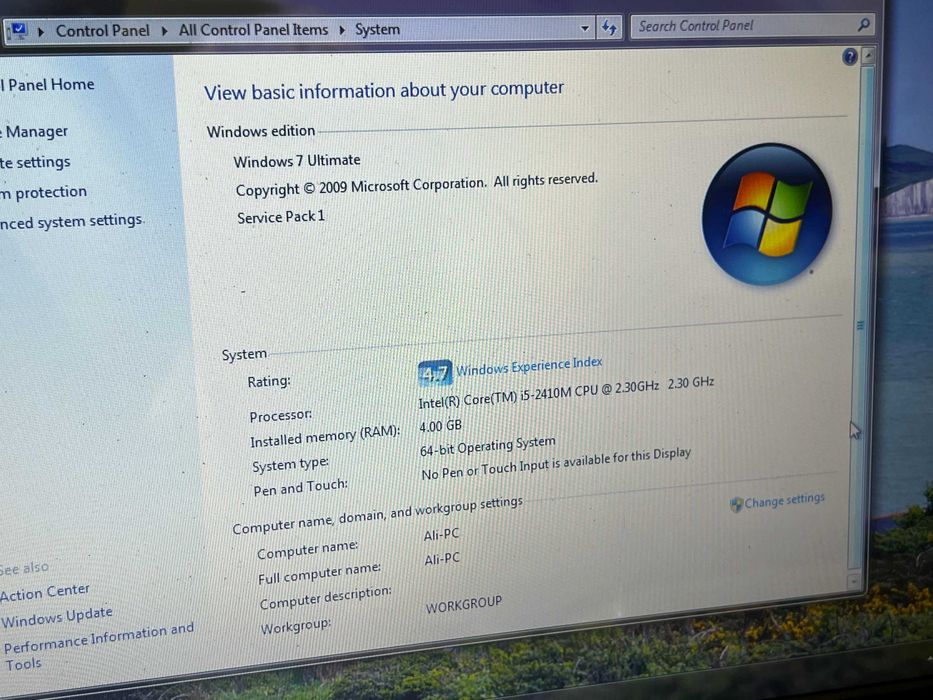The width and height of the screenshot is (933, 700).
Task: Click the 4.00 GB memory value
Action: (x=440, y=426)
